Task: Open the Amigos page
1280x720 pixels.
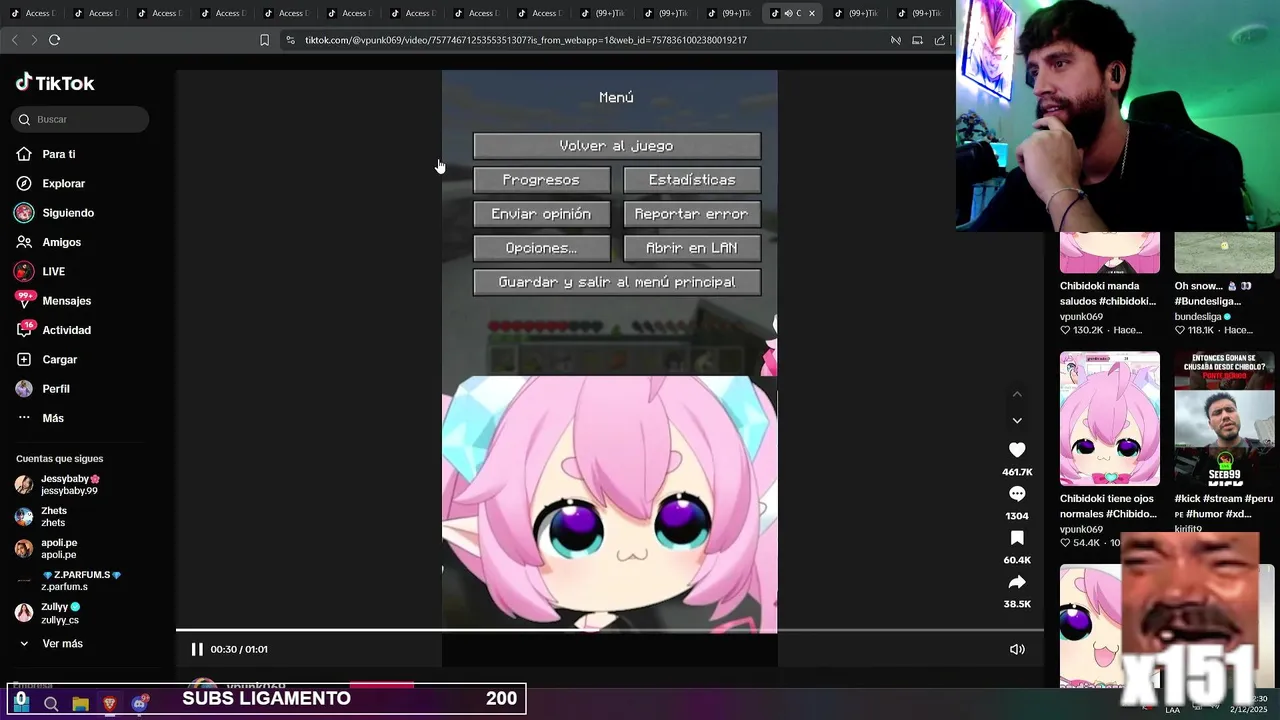Action: [61, 242]
